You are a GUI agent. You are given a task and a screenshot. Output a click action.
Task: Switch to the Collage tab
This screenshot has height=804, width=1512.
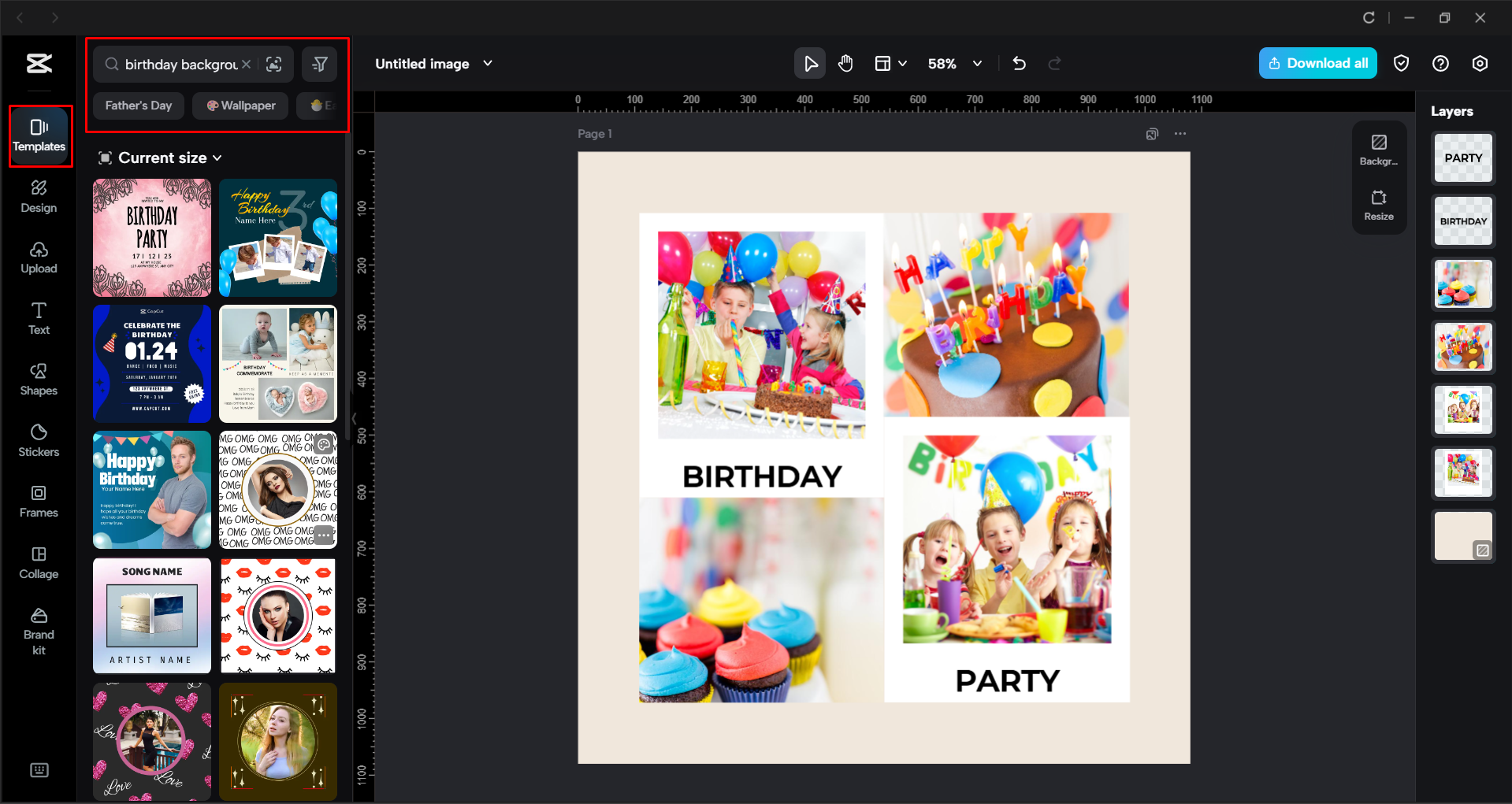click(x=39, y=562)
